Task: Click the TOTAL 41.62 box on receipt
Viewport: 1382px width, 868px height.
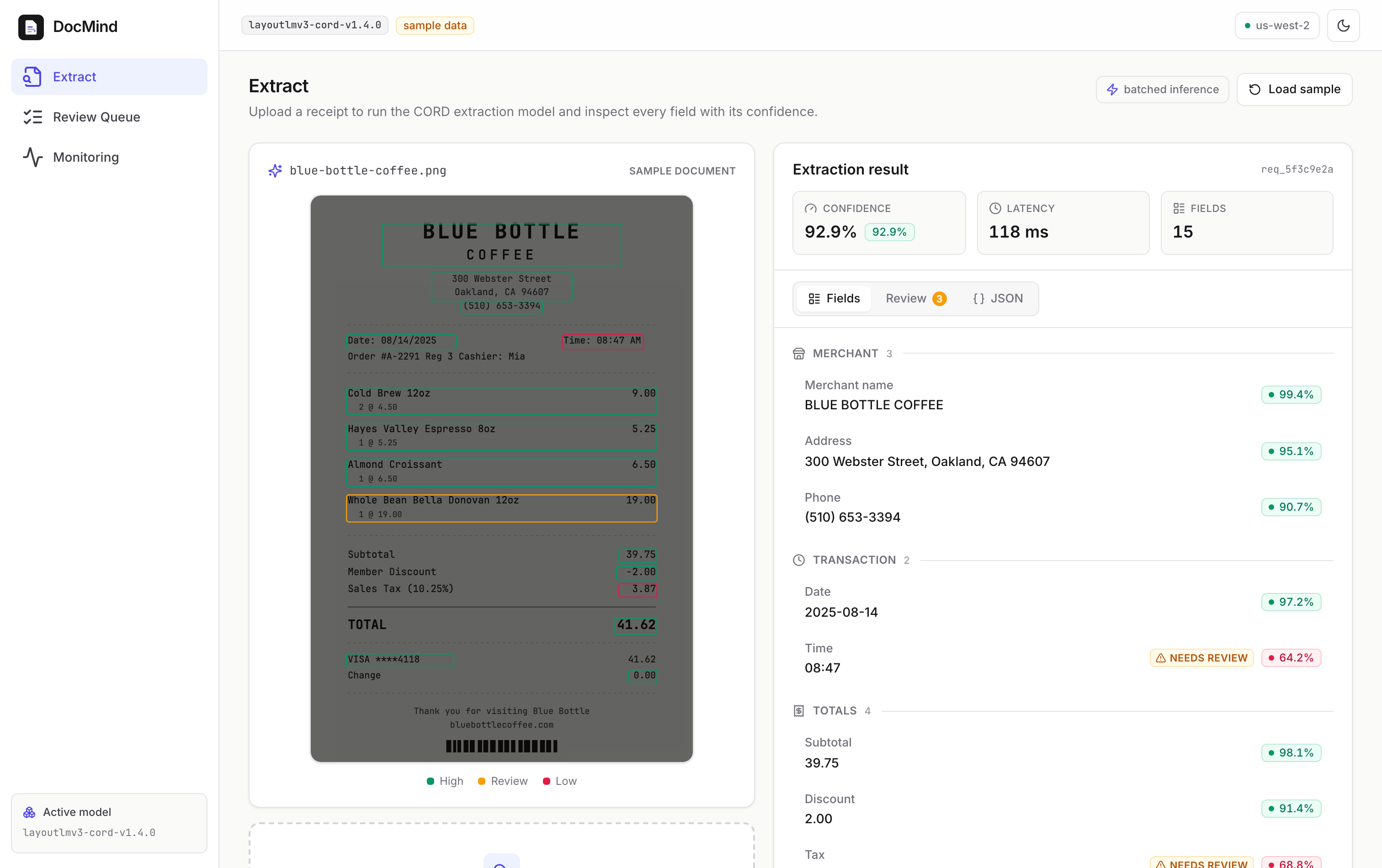Action: point(635,625)
